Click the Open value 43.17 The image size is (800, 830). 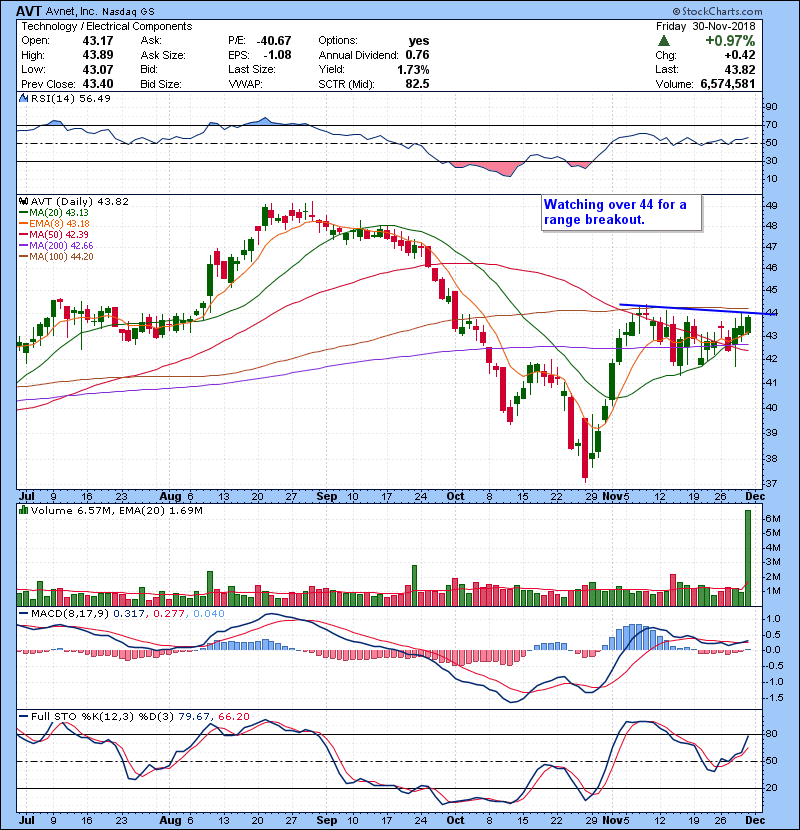[x=97, y=41]
